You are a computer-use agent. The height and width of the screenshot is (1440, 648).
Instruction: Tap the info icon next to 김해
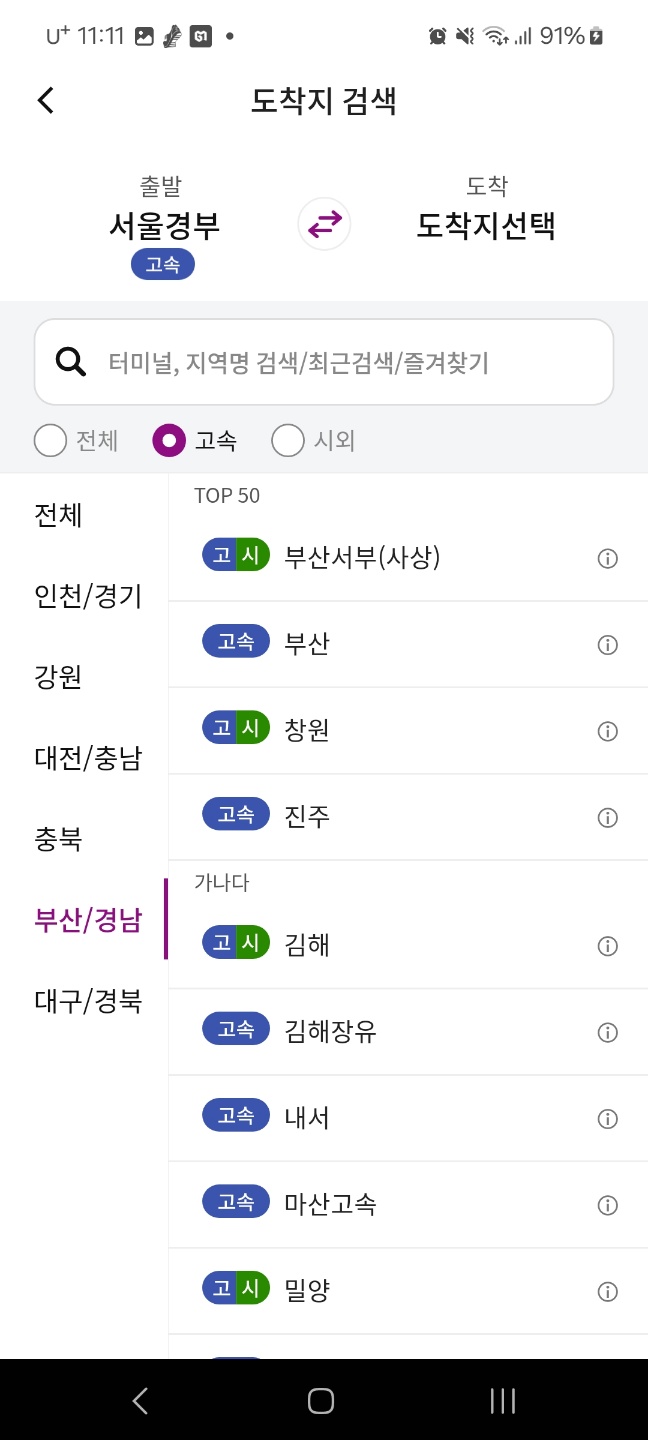coord(607,945)
